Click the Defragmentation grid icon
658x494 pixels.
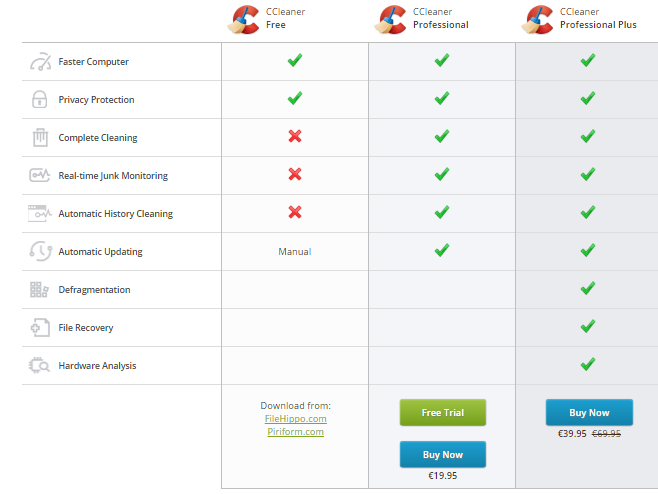coord(40,290)
